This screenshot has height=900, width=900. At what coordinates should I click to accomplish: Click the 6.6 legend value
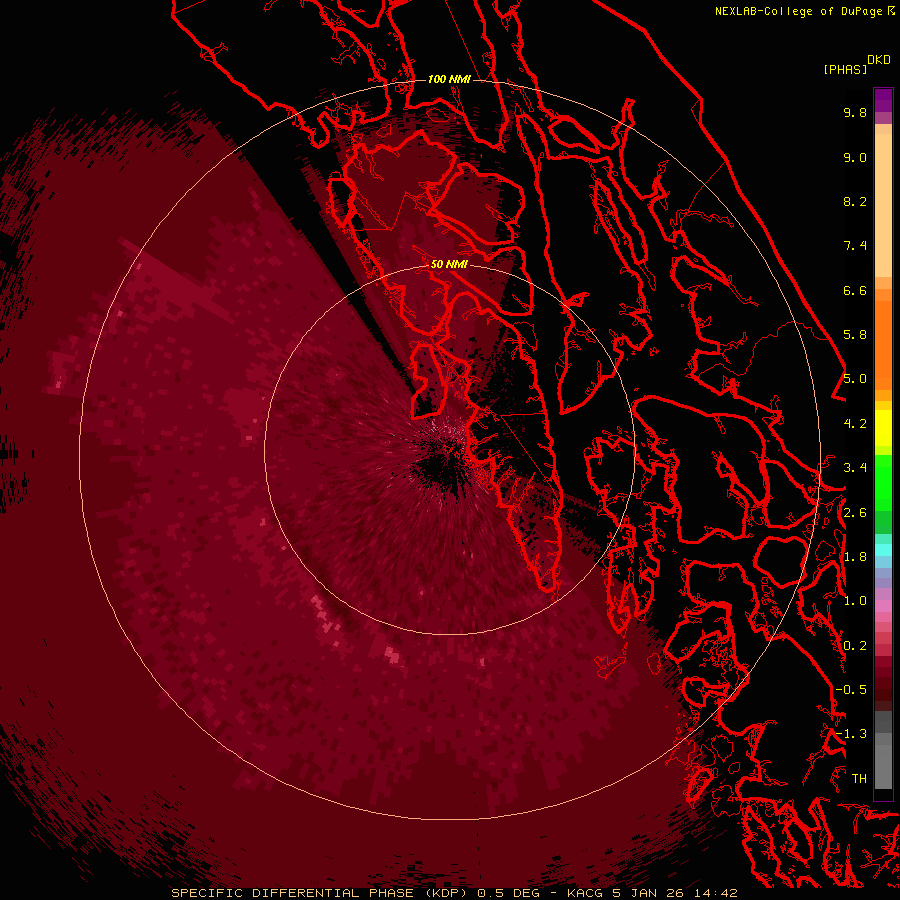(x=855, y=290)
